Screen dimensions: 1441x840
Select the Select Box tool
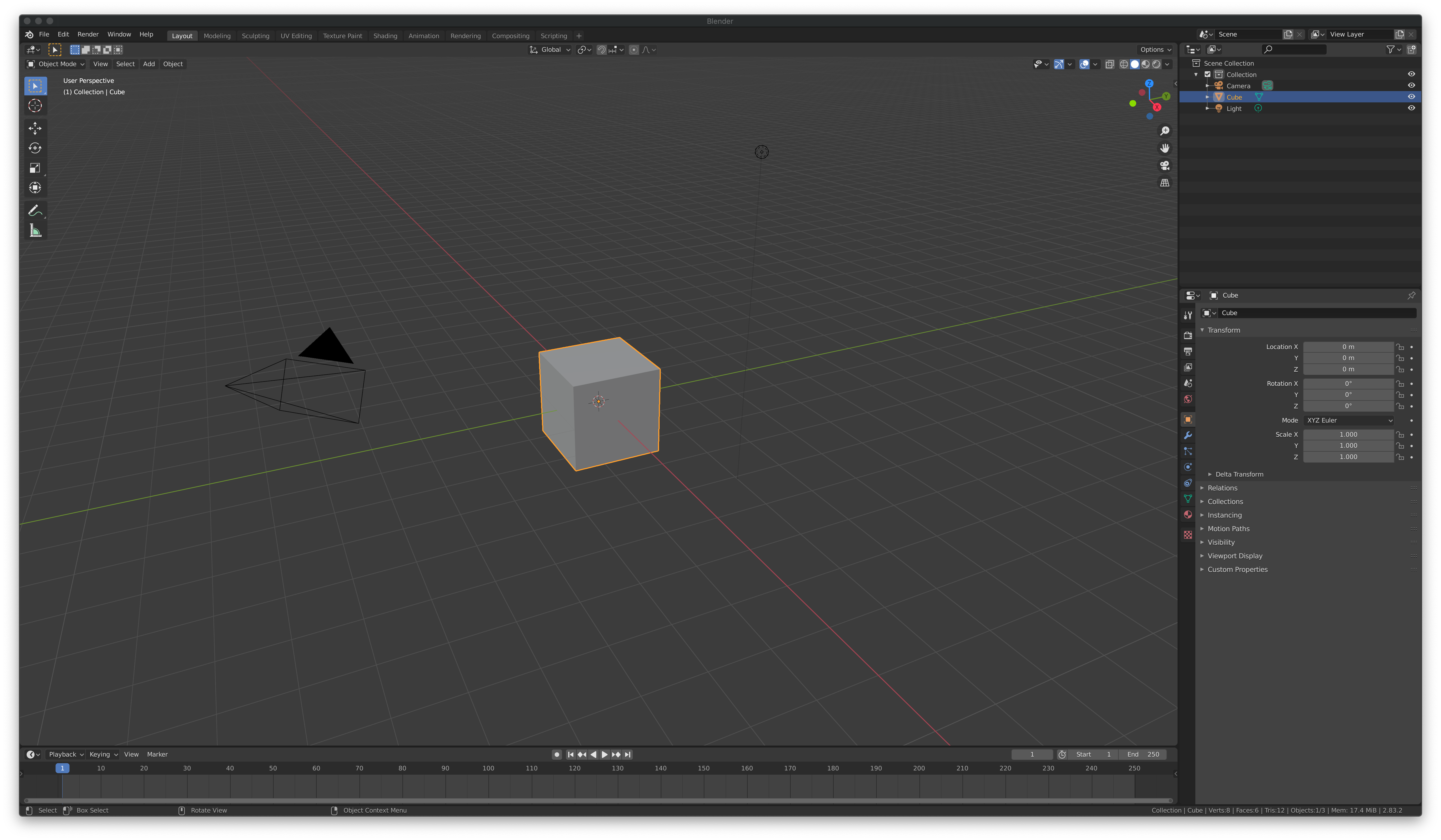pyautogui.click(x=35, y=86)
